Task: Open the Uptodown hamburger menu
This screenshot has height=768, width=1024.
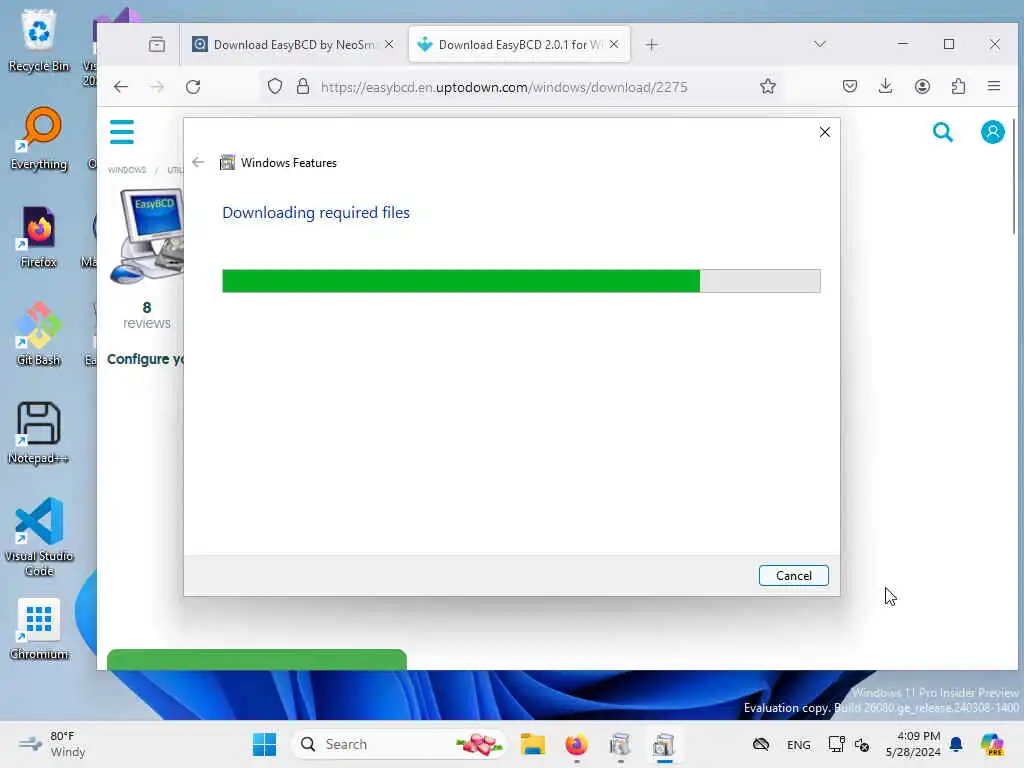Action: click(122, 132)
